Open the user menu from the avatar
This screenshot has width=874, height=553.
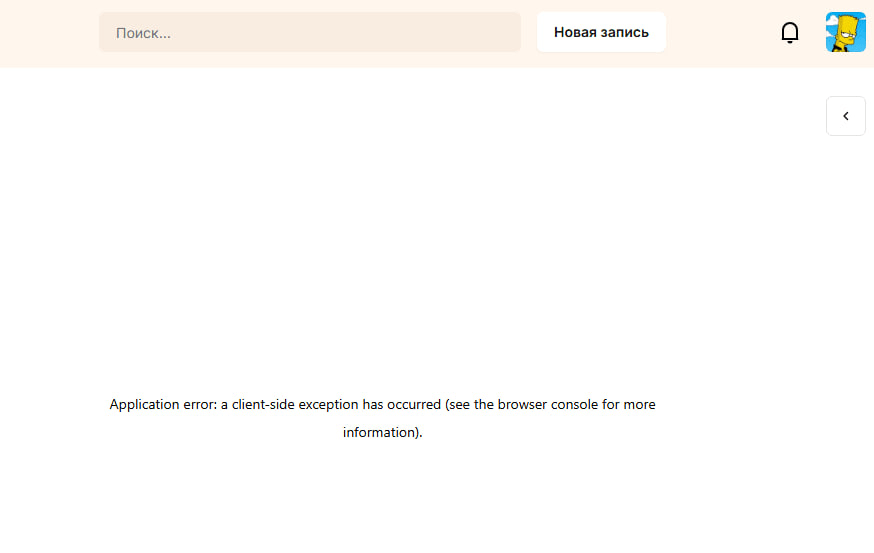click(x=846, y=32)
